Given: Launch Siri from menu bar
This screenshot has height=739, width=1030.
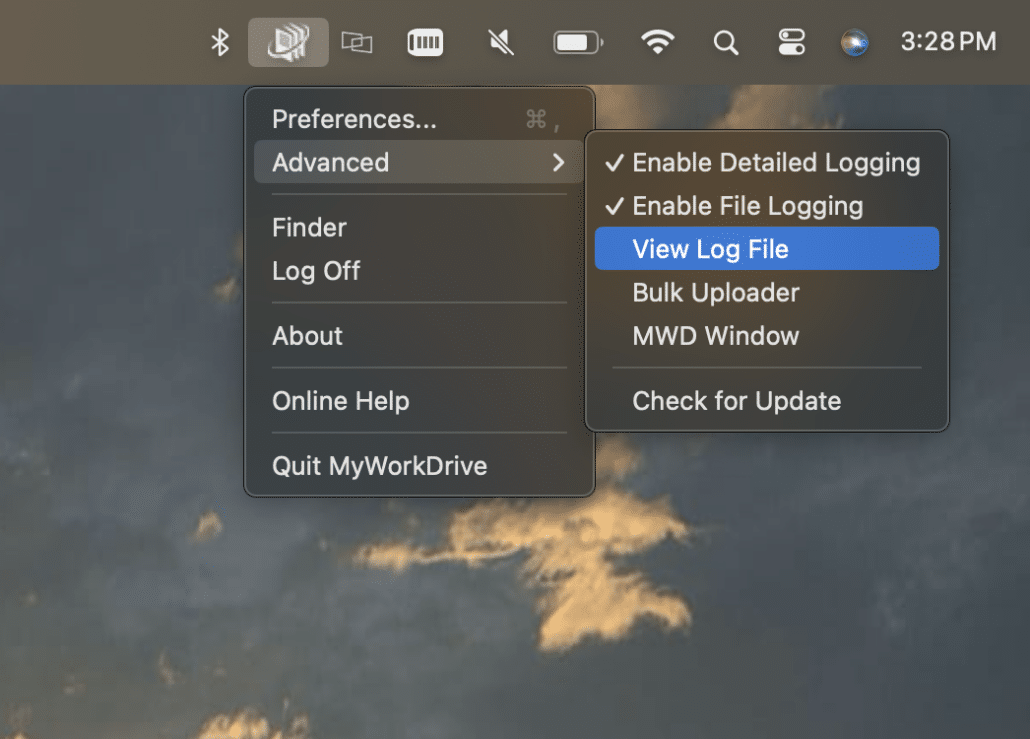Looking at the screenshot, I should (x=854, y=42).
